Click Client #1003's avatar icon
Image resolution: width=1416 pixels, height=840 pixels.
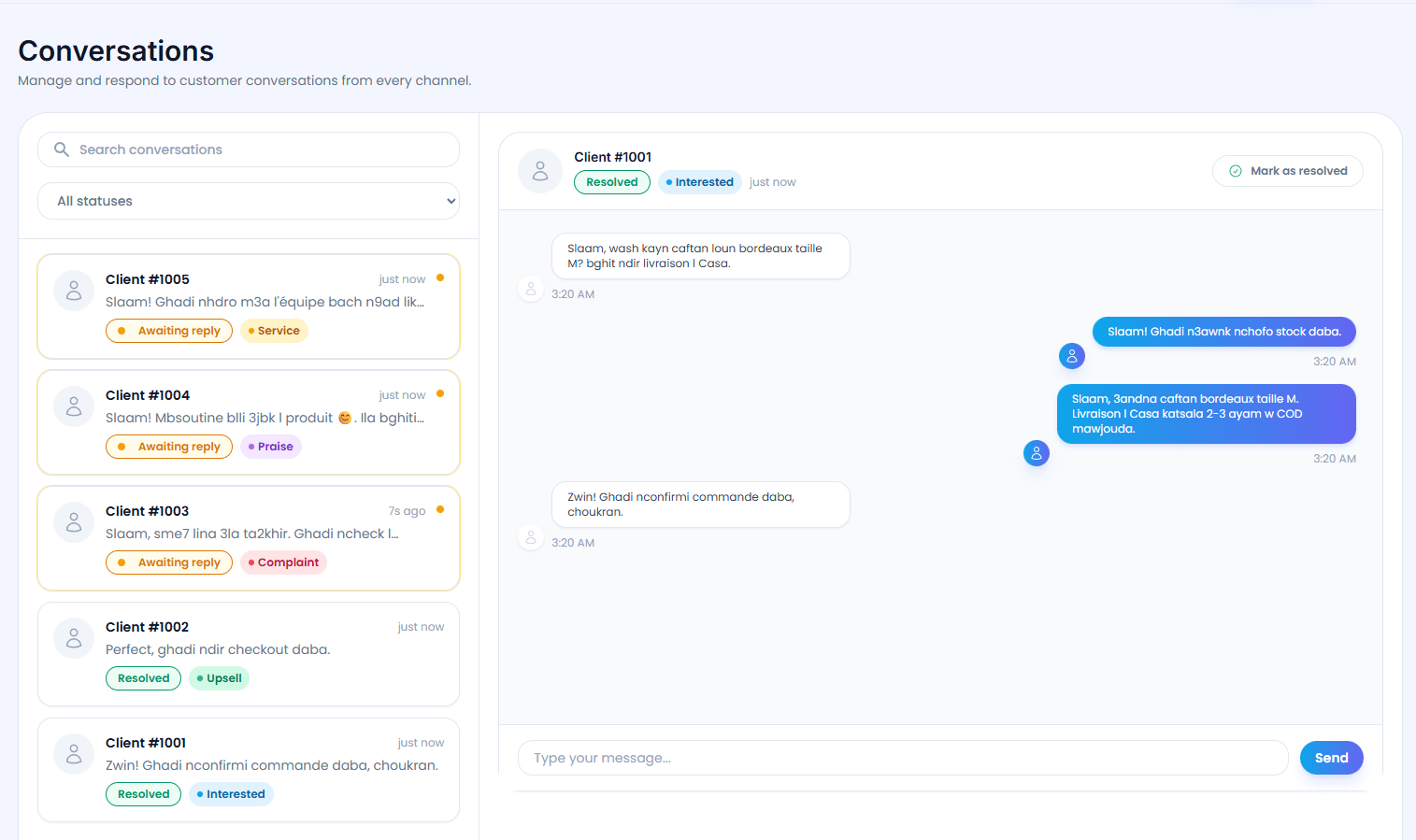point(74,522)
